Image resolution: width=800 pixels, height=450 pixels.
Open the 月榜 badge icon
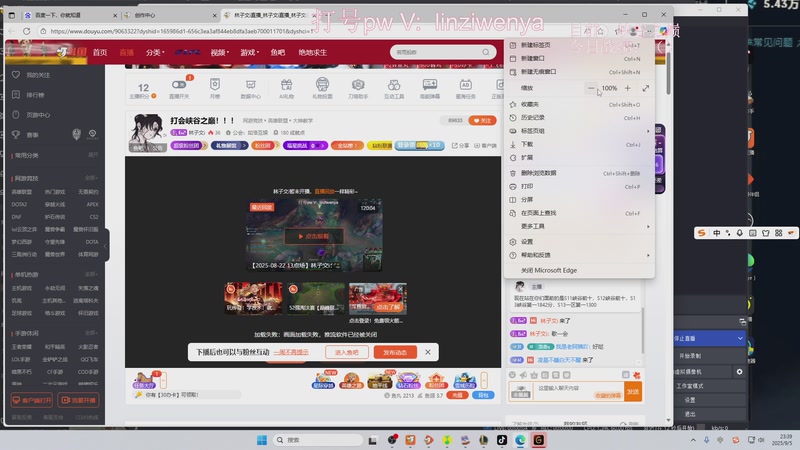(215, 85)
